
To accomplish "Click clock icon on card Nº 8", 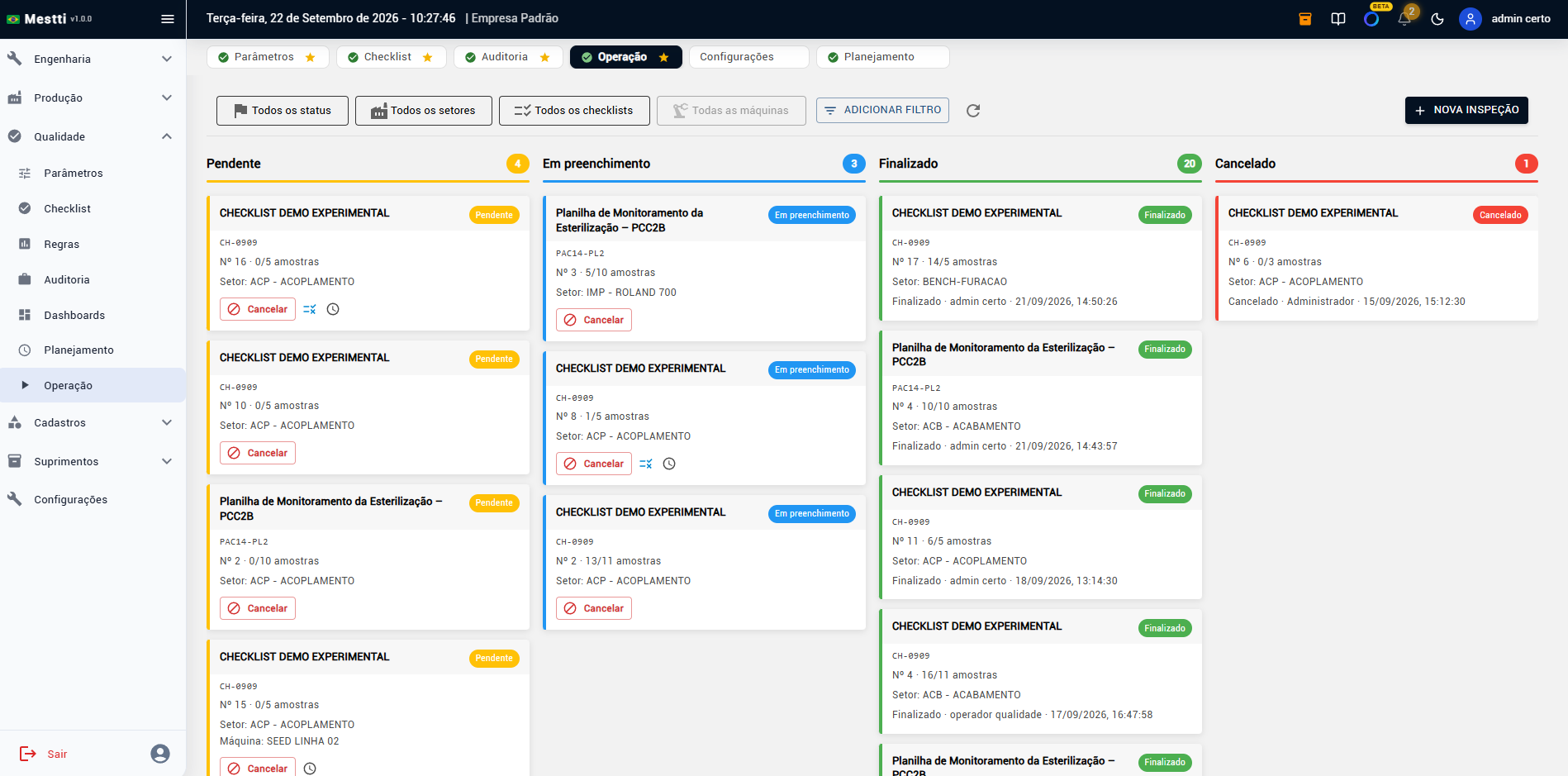I will click(x=669, y=464).
